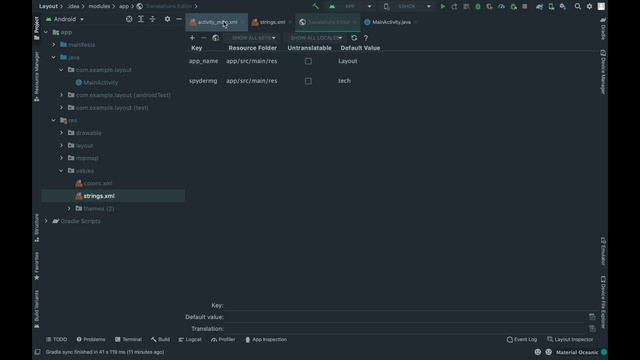
Task: Open the SDK Manager icon
Action: (563, 6)
